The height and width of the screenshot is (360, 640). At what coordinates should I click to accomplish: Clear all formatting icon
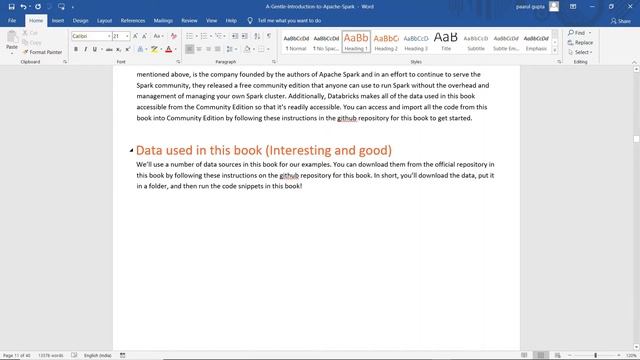coord(173,36)
